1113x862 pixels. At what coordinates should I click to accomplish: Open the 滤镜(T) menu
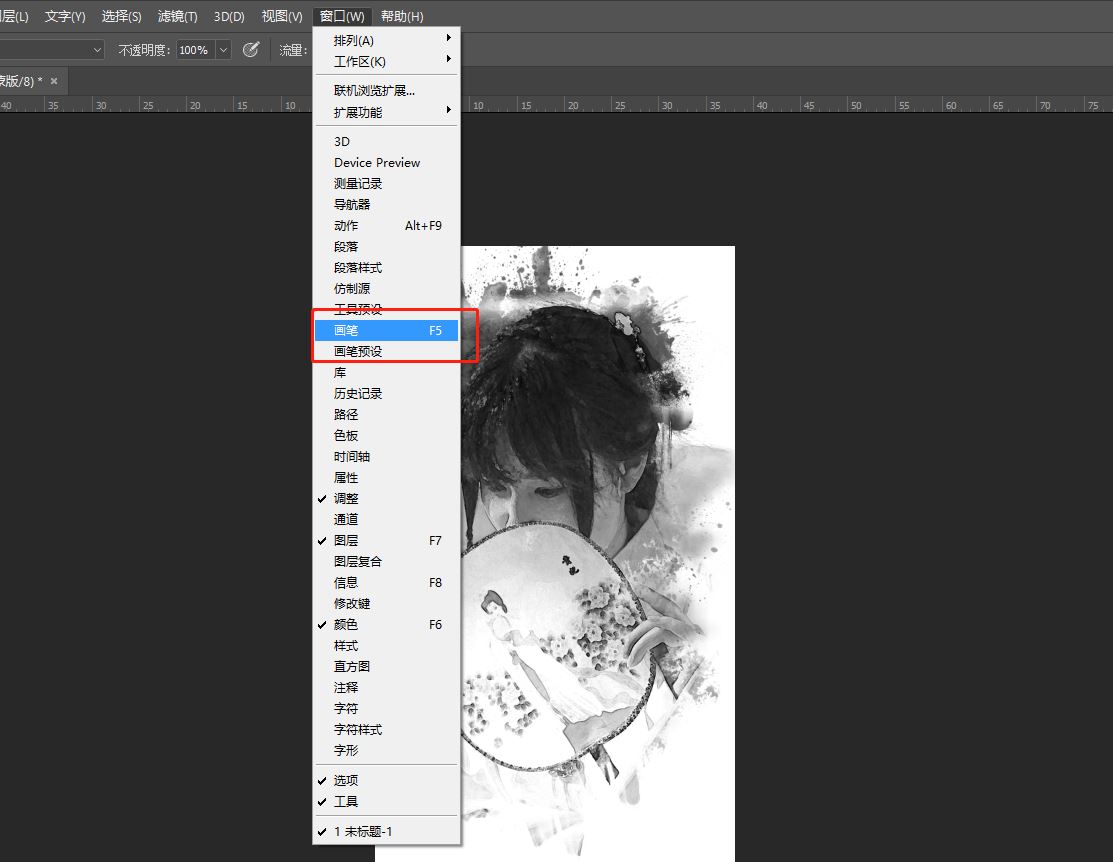click(x=177, y=16)
